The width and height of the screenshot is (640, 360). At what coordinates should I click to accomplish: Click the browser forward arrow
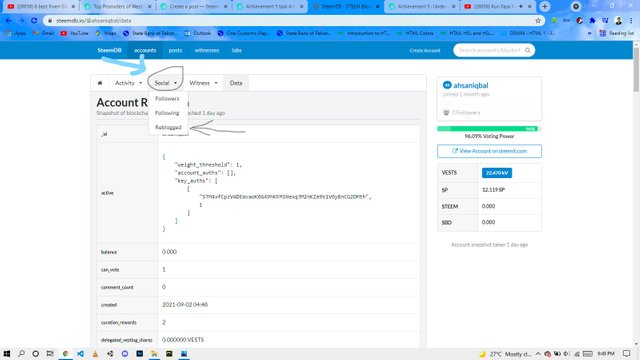[21, 20]
